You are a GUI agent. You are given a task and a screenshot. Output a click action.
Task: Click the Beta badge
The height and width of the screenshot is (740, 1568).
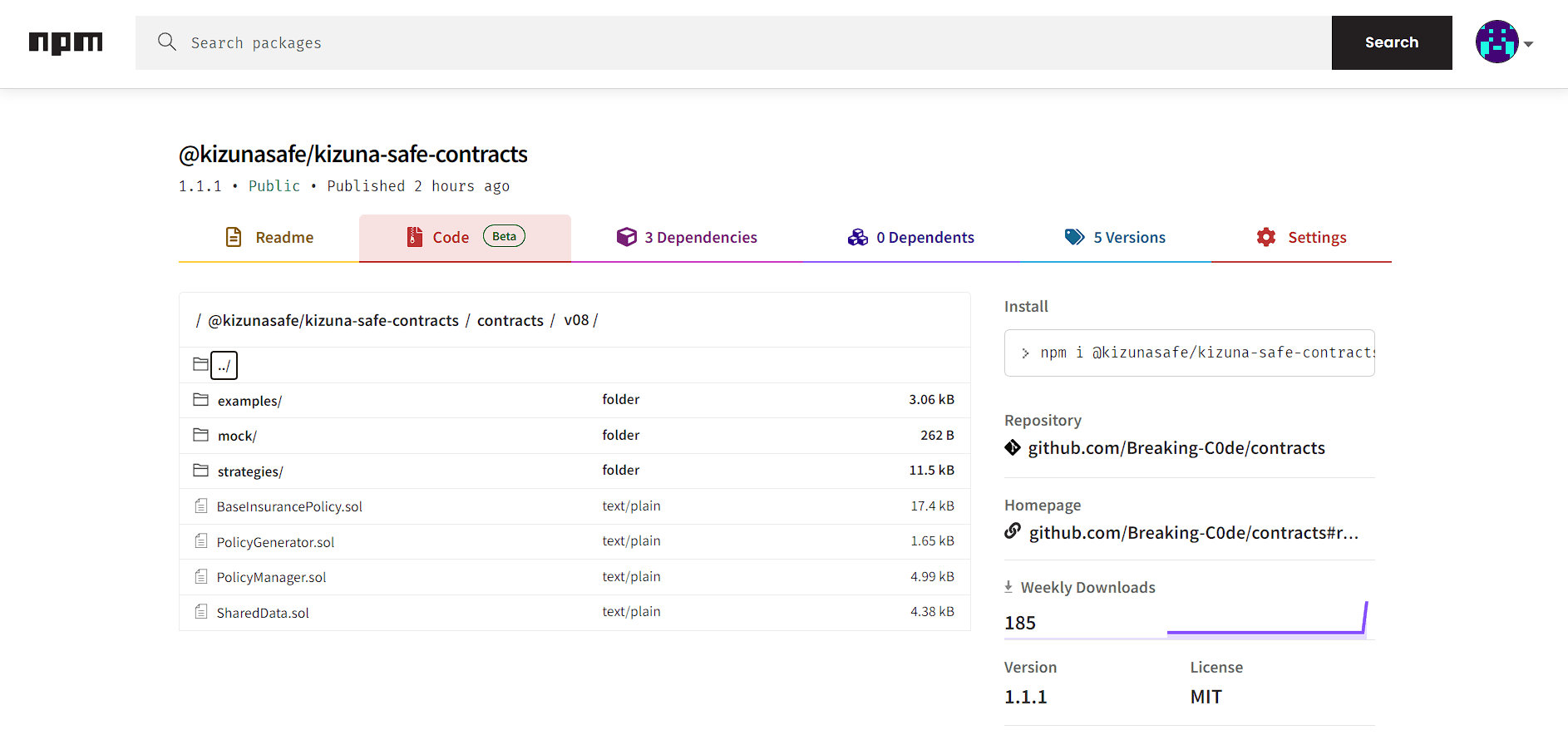point(504,236)
